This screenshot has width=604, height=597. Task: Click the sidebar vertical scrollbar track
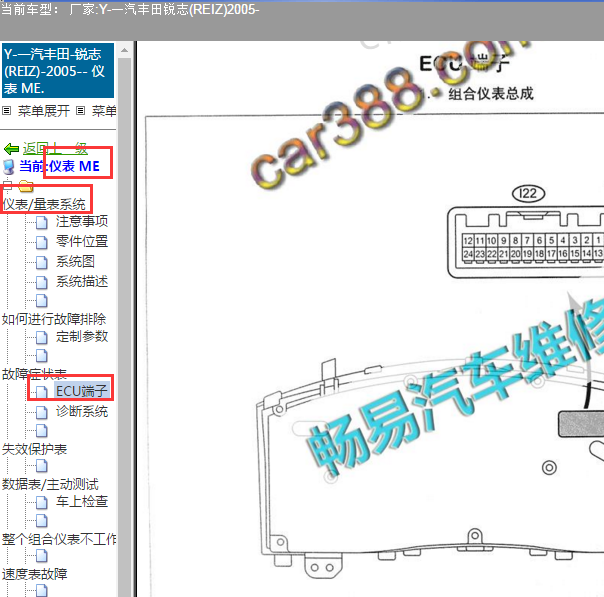coord(124,327)
